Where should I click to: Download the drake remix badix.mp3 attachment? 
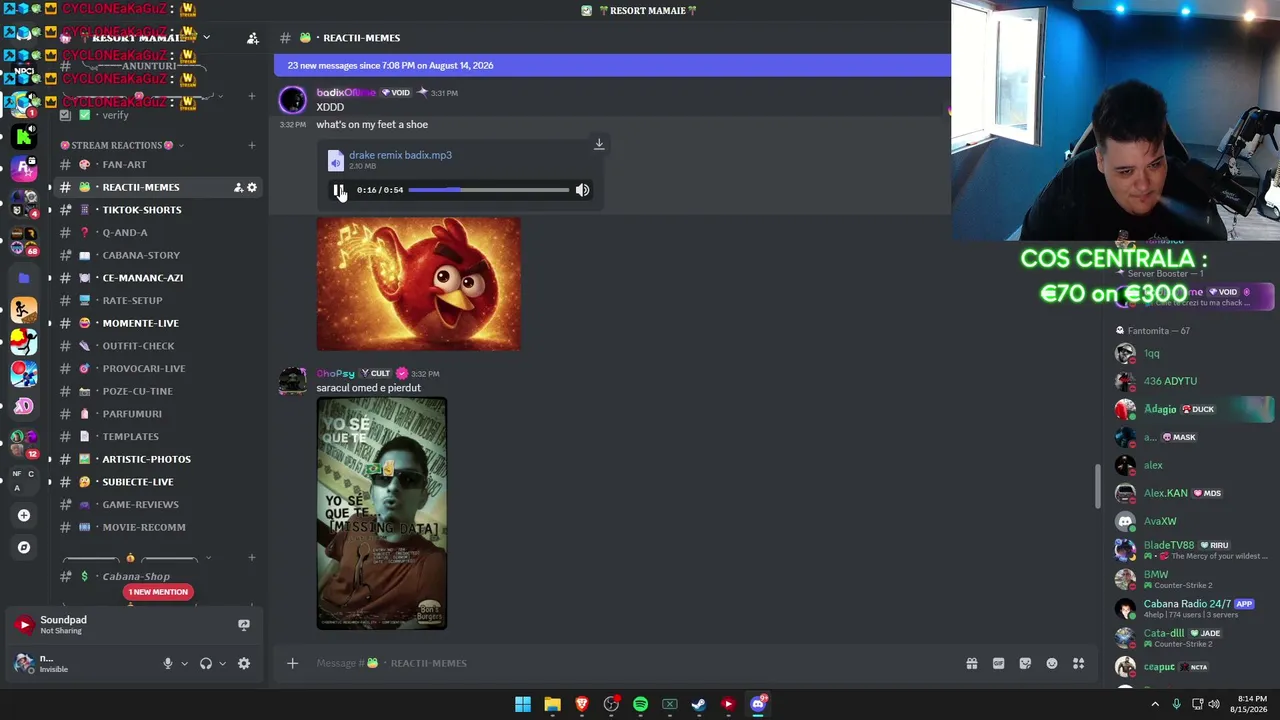coord(599,144)
